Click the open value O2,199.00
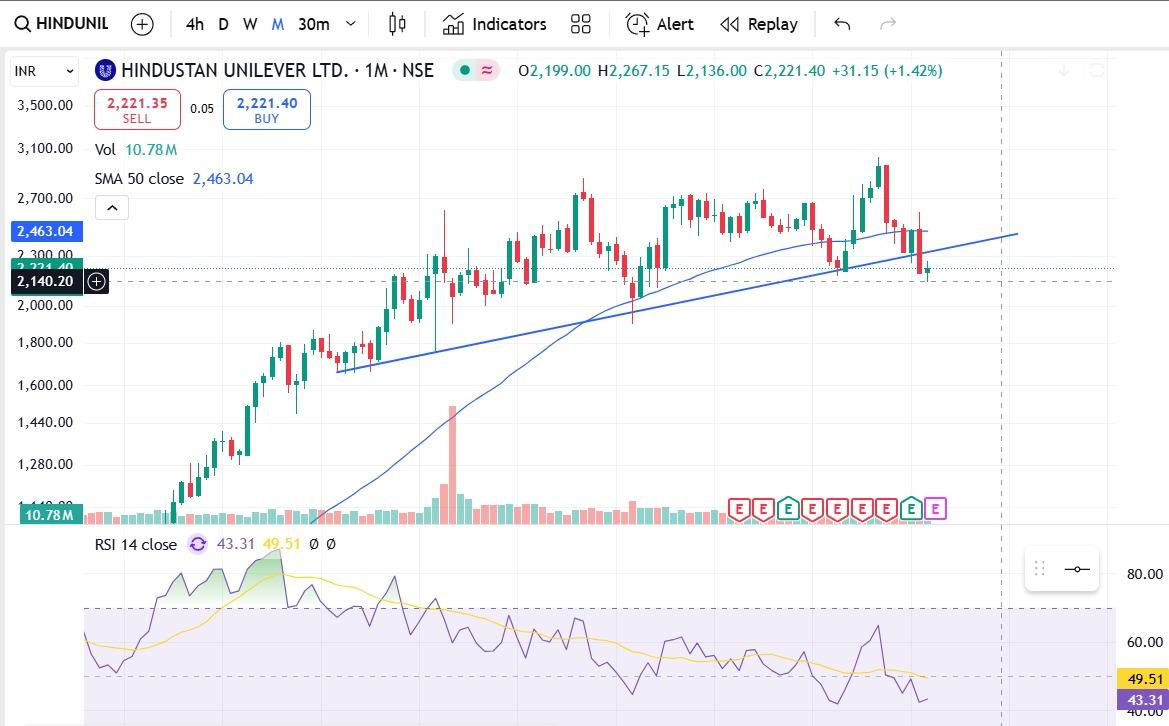This screenshot has height=726, width=1169. click(555, 71)
